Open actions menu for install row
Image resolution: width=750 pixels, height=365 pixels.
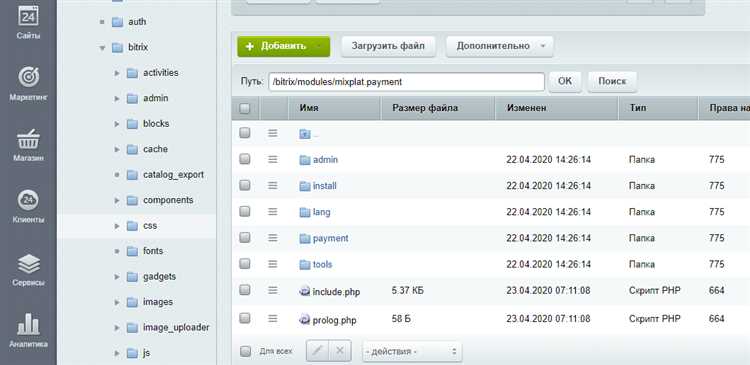[273, 185]
